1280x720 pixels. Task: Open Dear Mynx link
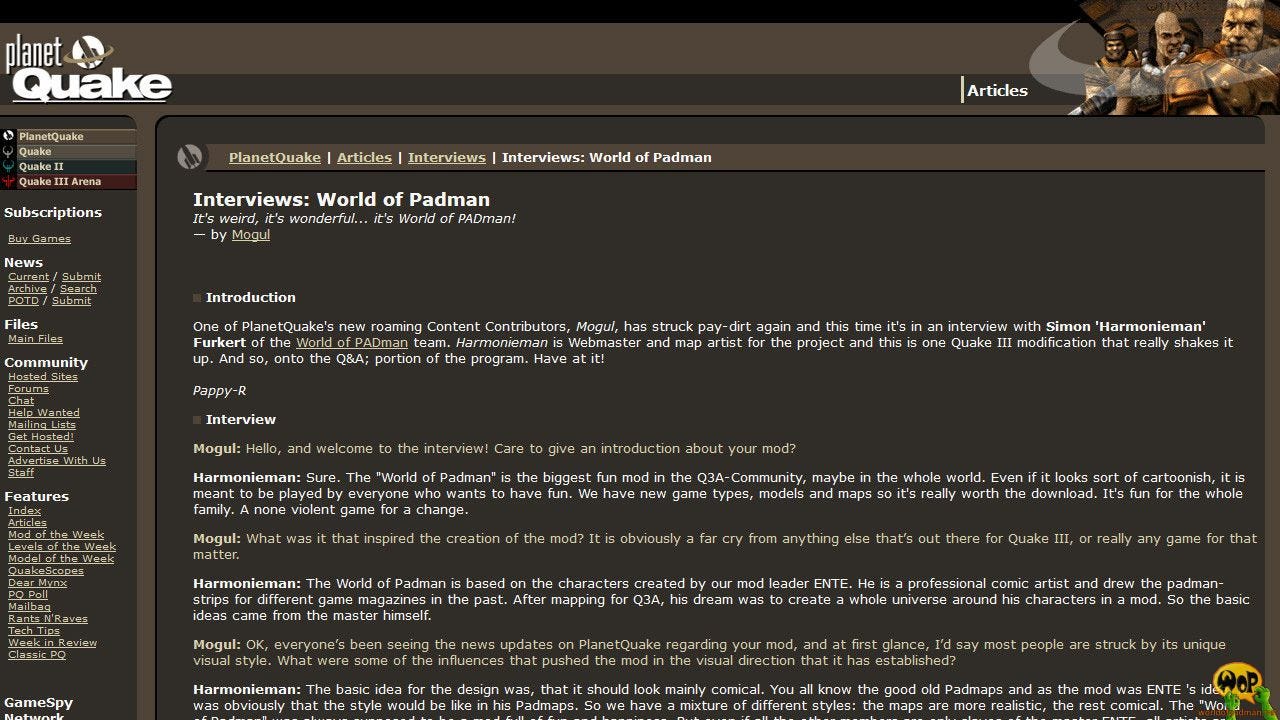(x=37, y=582)
